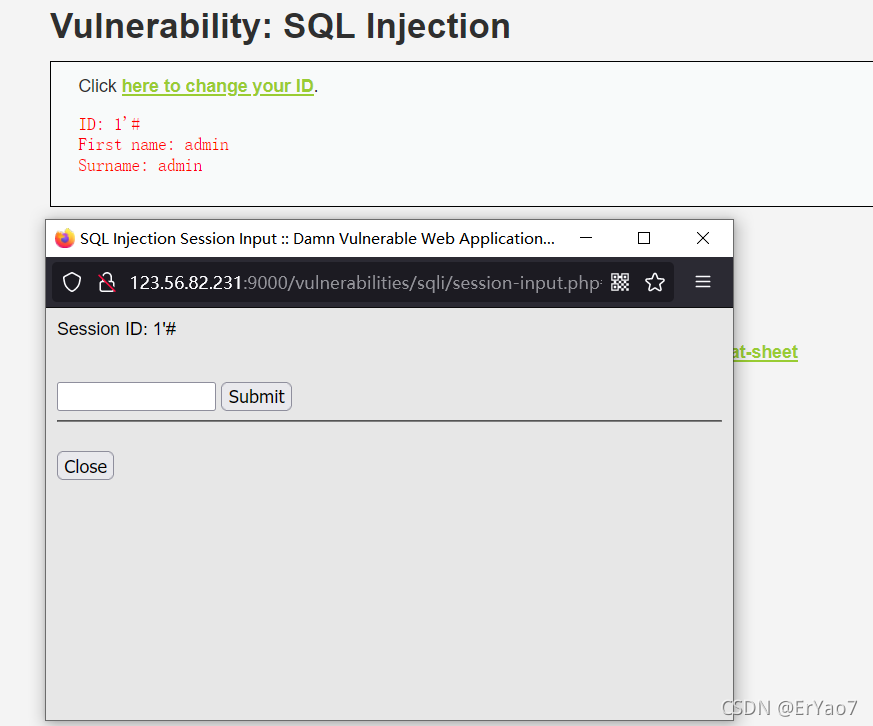Open the partially hidden 'at-sheet' link
The image size is (873, 726).
coord(766,352)
